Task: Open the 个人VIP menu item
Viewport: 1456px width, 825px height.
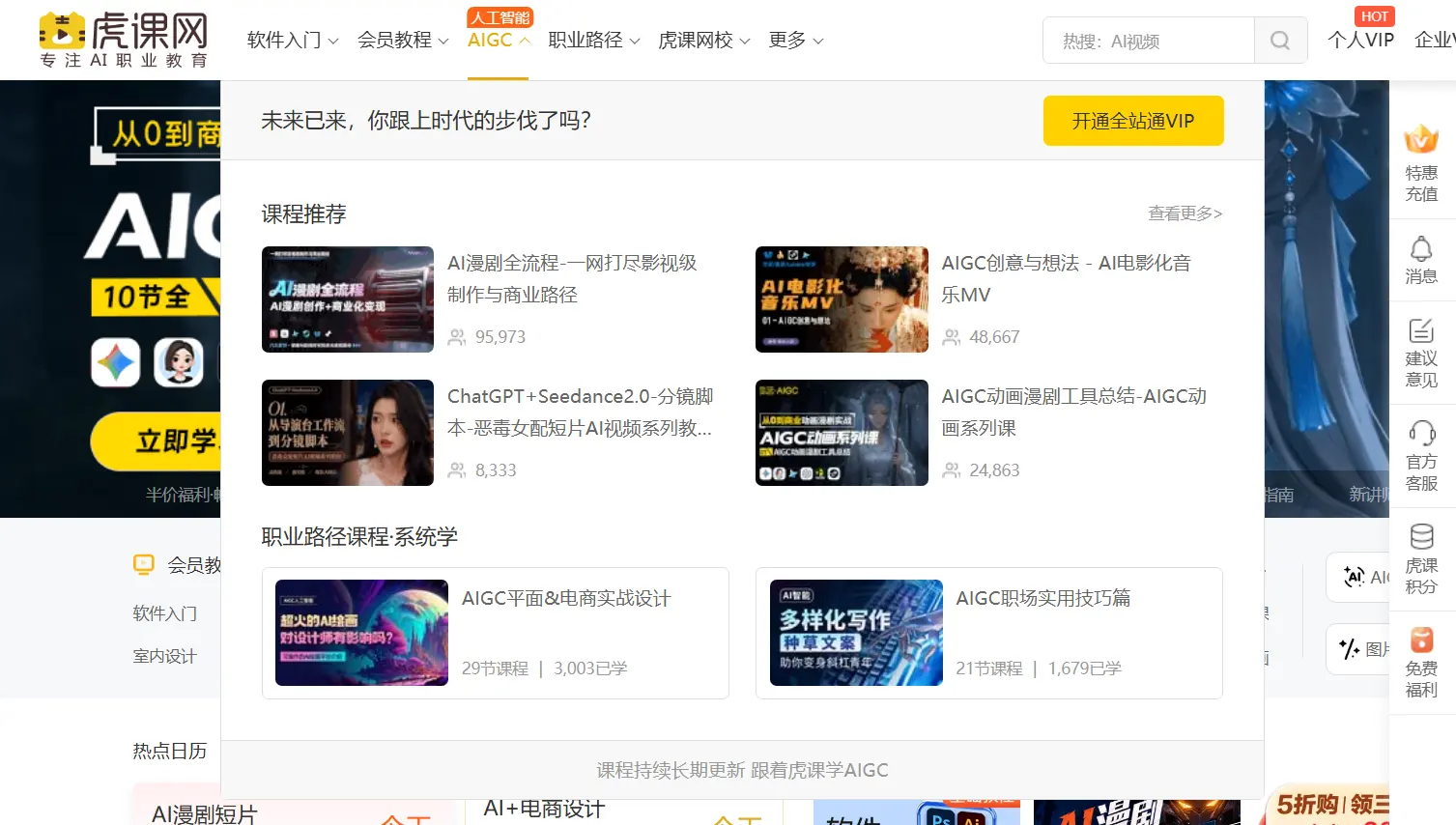Action: pos(1361,41)
